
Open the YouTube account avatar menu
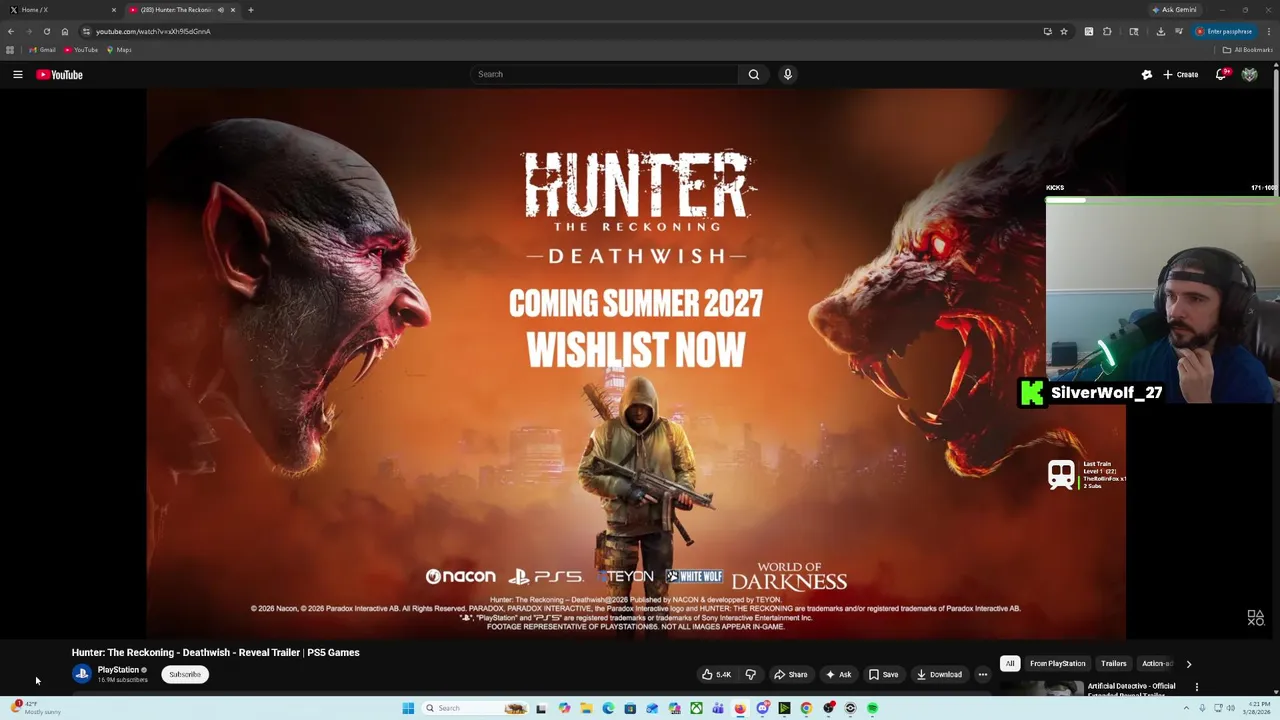pyautogui.click(x=1249, y=74)
